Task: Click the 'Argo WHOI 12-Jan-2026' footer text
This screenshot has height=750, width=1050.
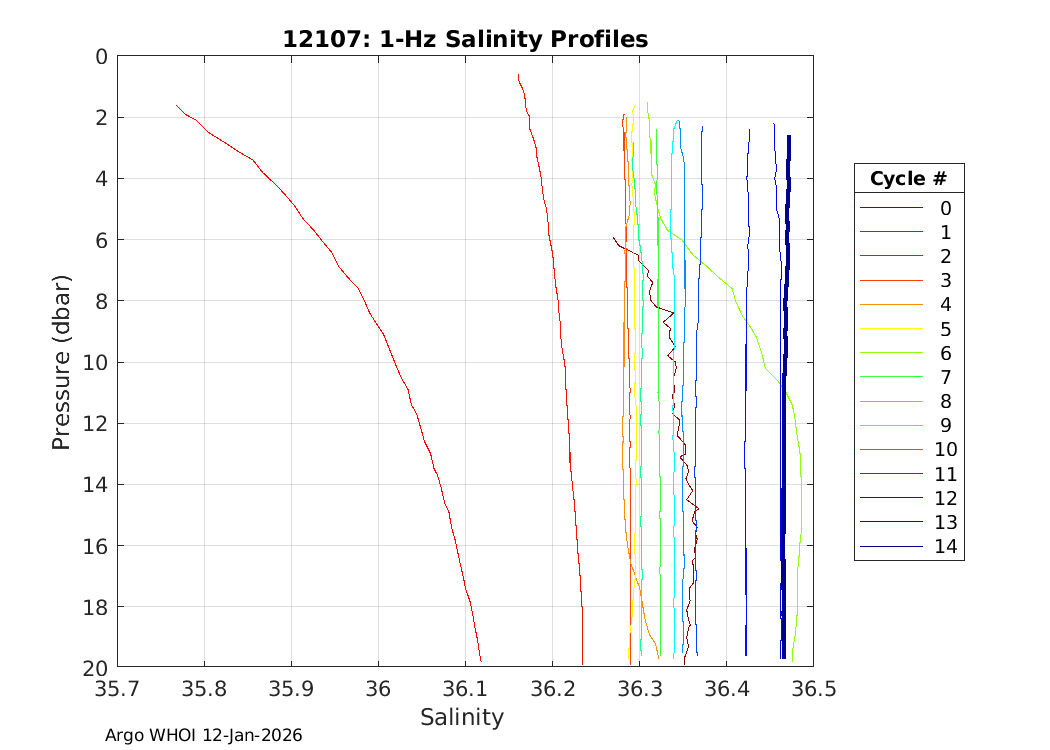Action: (x=204, y=735)
